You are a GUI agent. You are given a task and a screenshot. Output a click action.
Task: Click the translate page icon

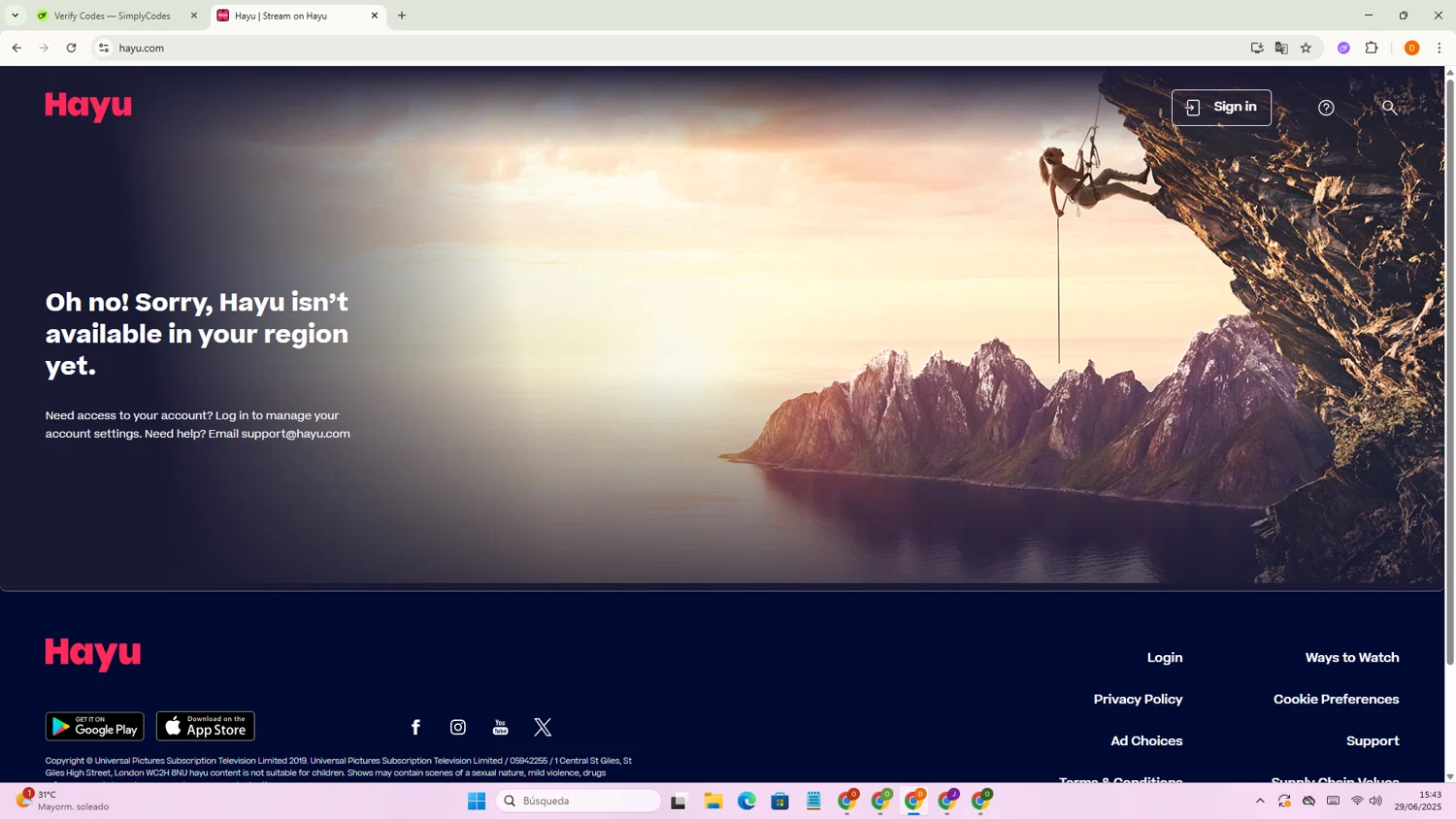pos(1281,48)
